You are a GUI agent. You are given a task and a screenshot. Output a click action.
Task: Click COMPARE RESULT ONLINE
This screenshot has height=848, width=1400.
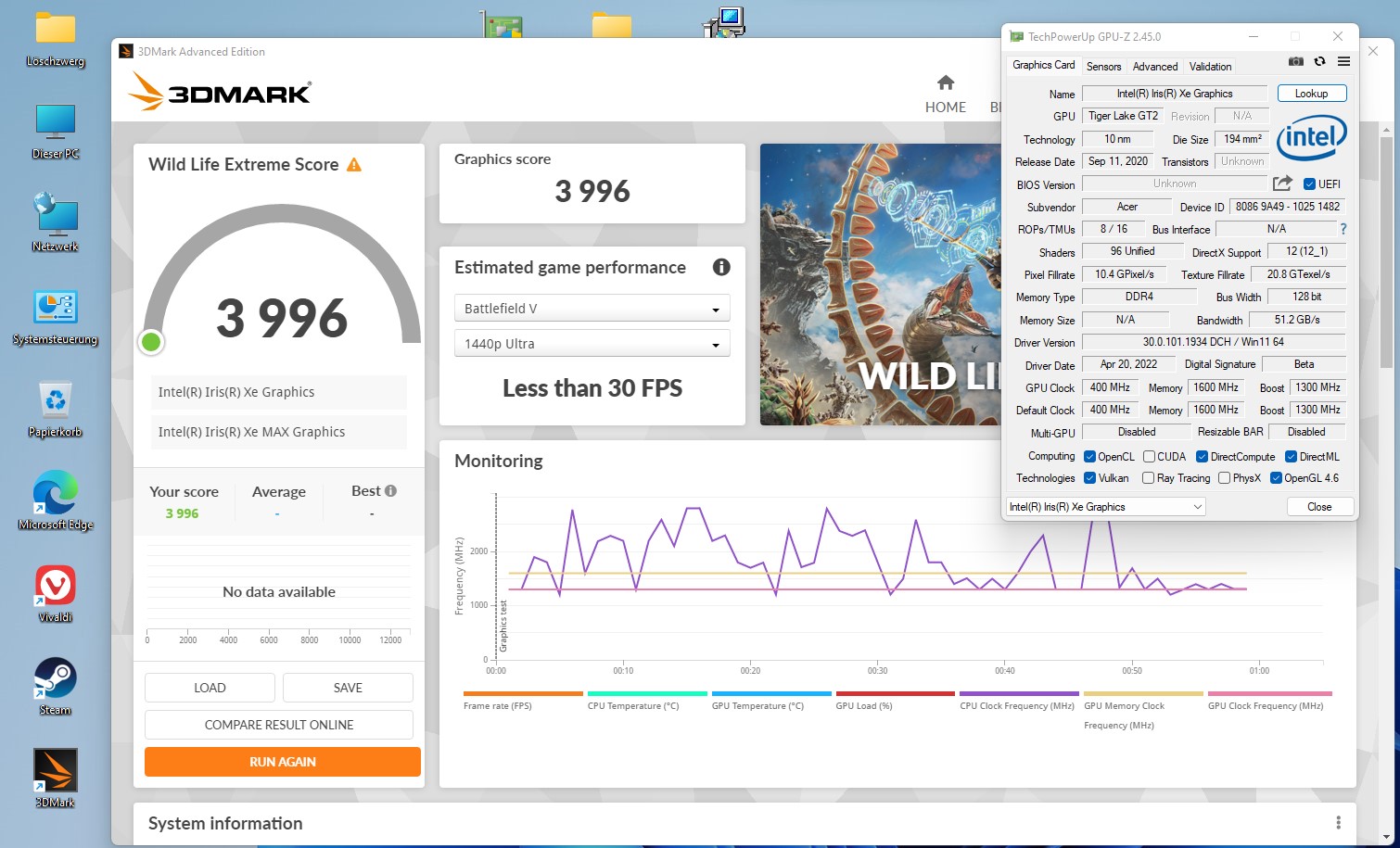279,725
